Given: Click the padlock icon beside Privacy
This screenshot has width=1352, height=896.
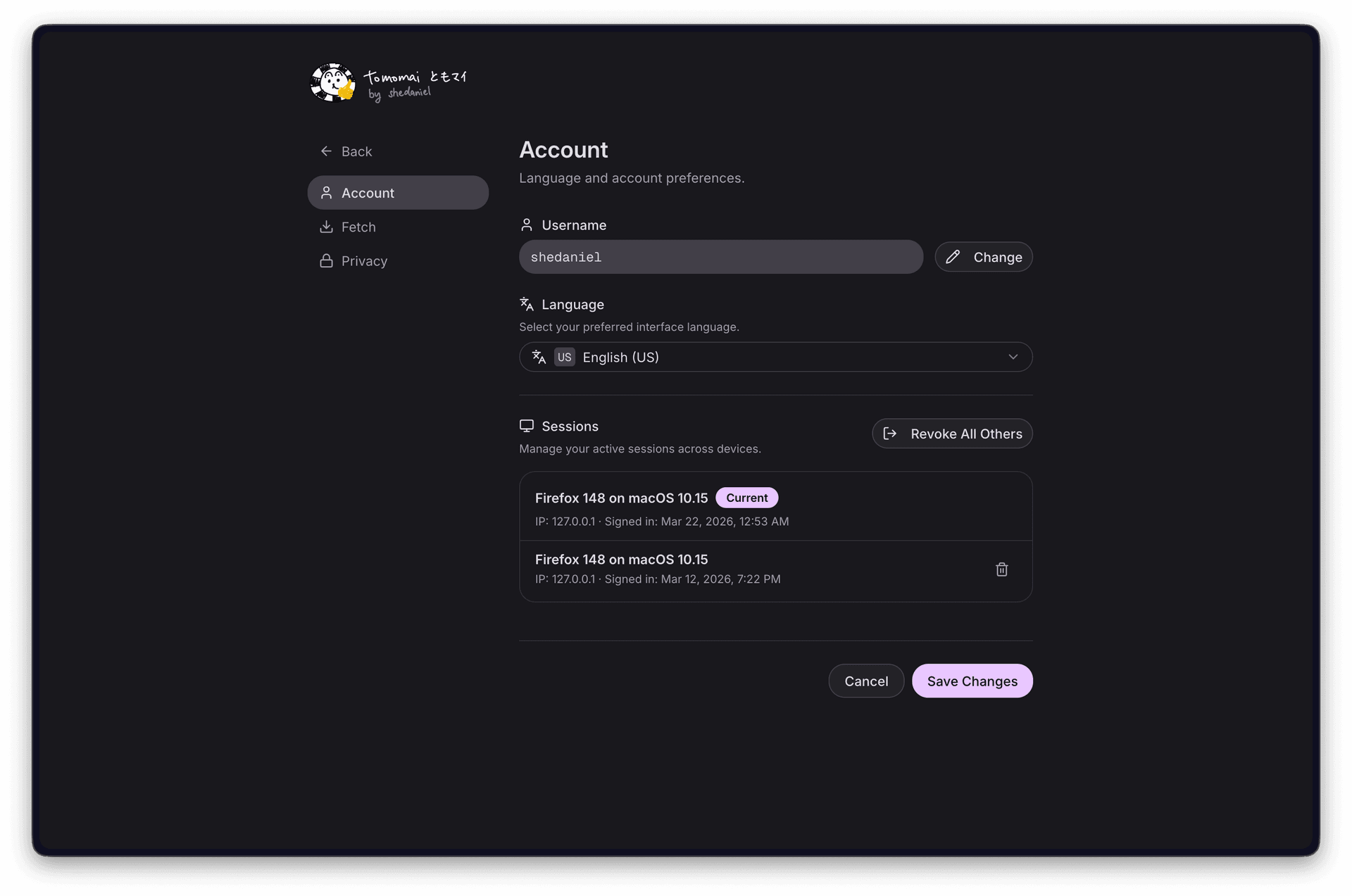Looking at the screenshot, I should 327,260.
